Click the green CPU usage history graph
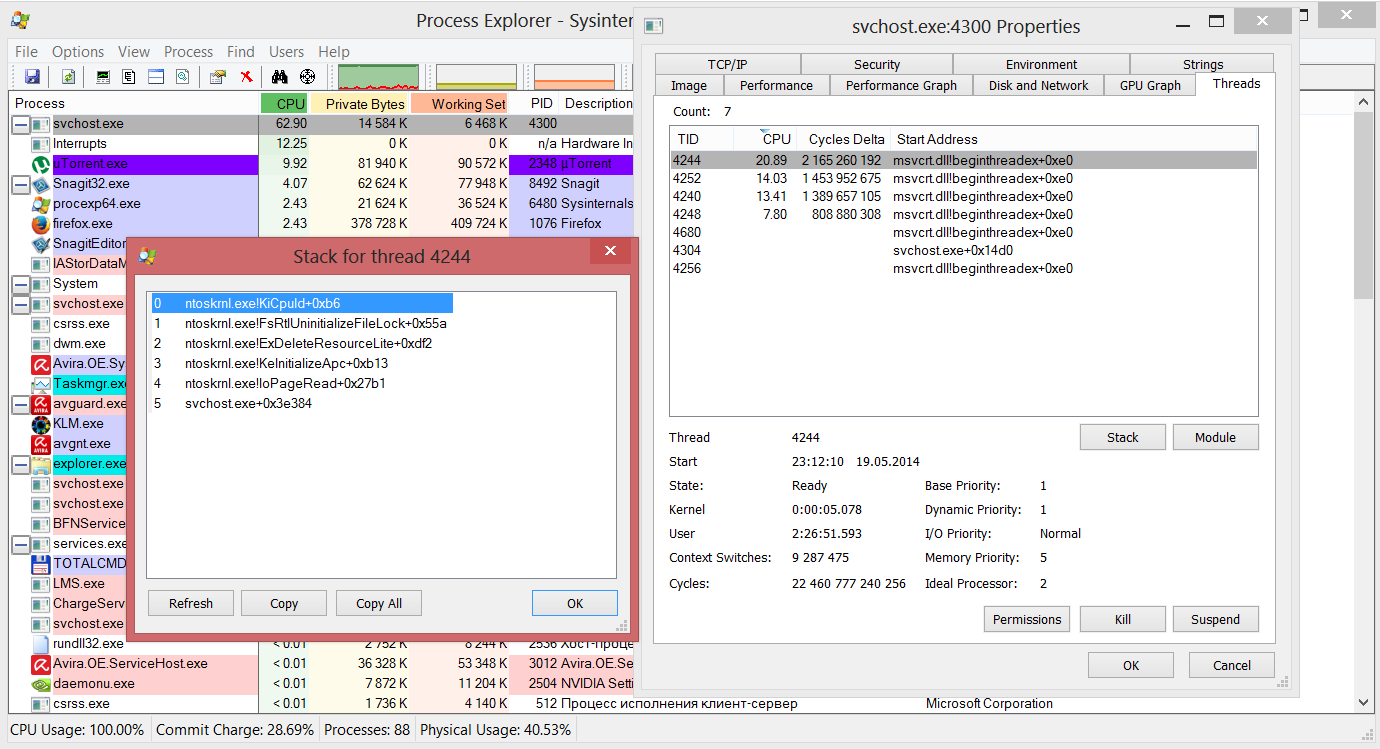Viewport: 1380px width, 749px height. click(x=378, y=77)
